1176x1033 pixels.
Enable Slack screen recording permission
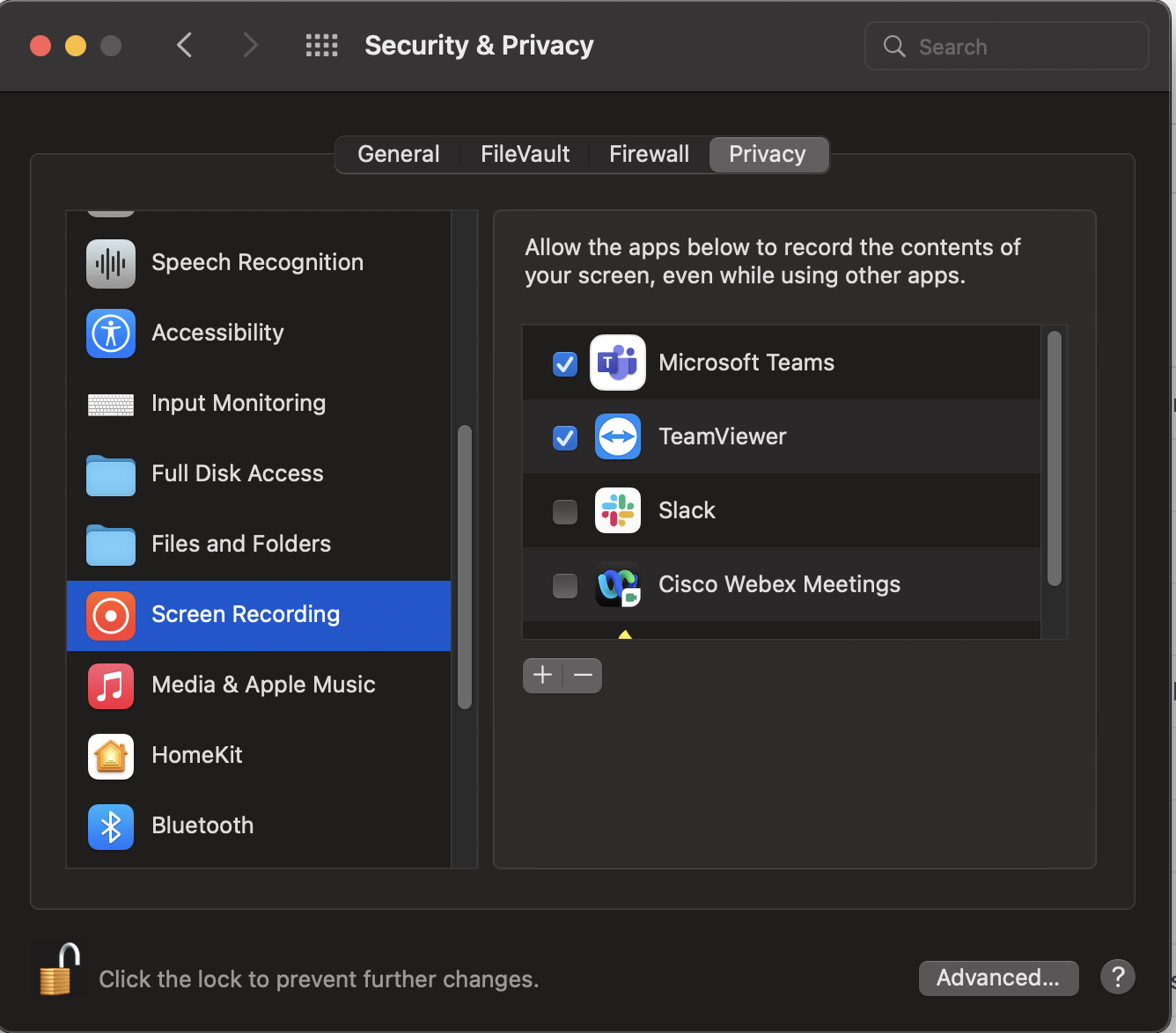[564, 511]
